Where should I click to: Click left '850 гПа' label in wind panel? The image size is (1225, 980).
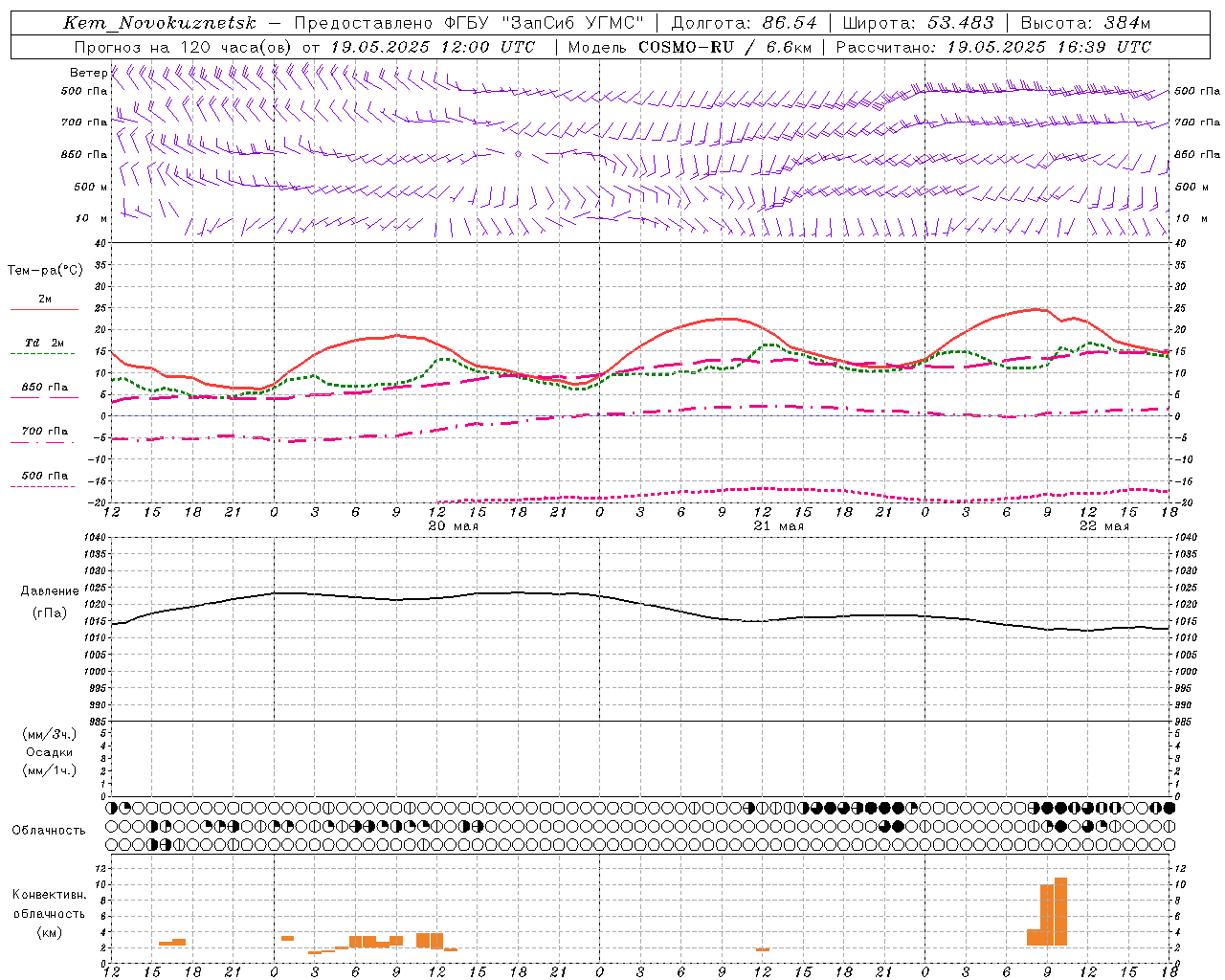(84, 154)
